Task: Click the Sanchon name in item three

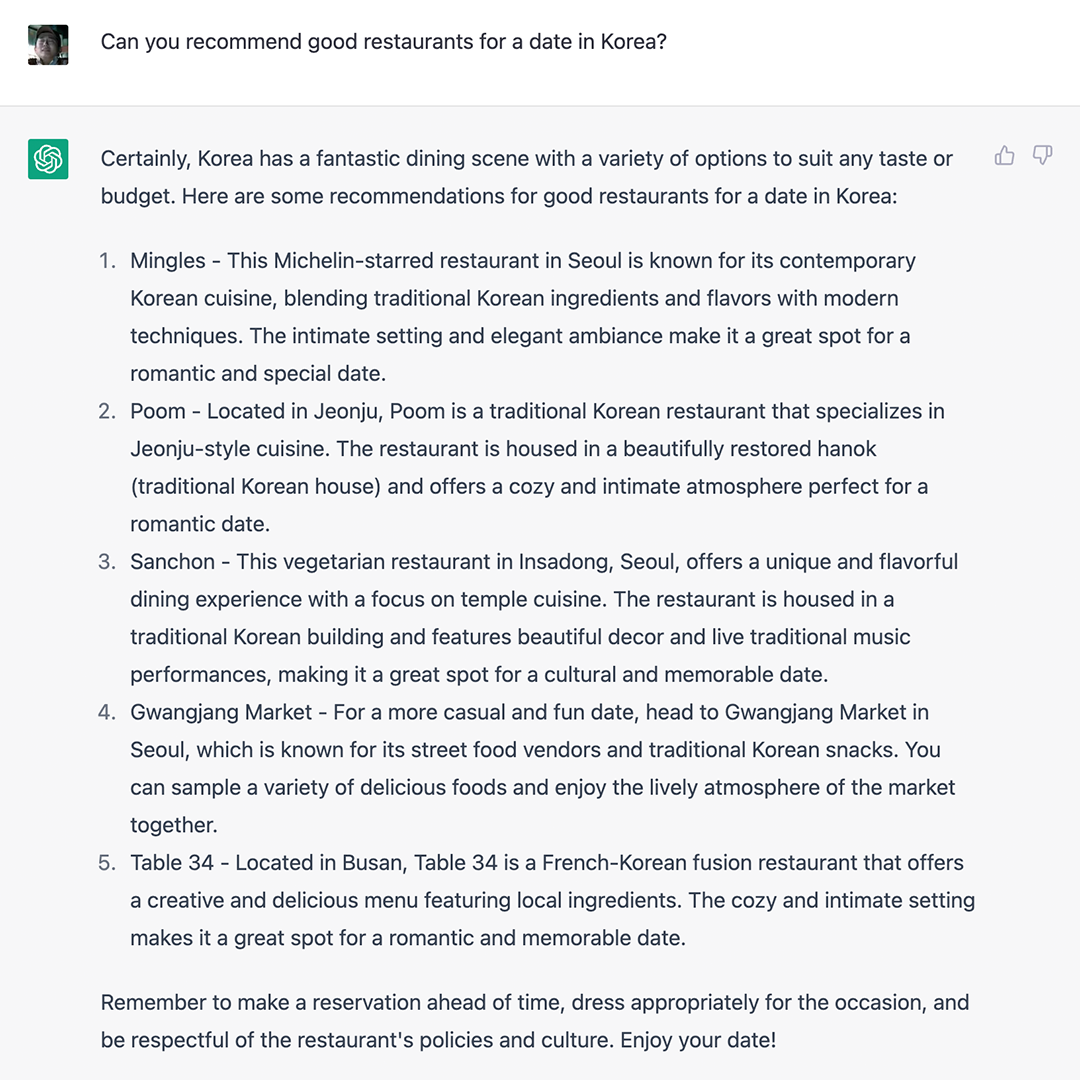Action: [172, 561]
